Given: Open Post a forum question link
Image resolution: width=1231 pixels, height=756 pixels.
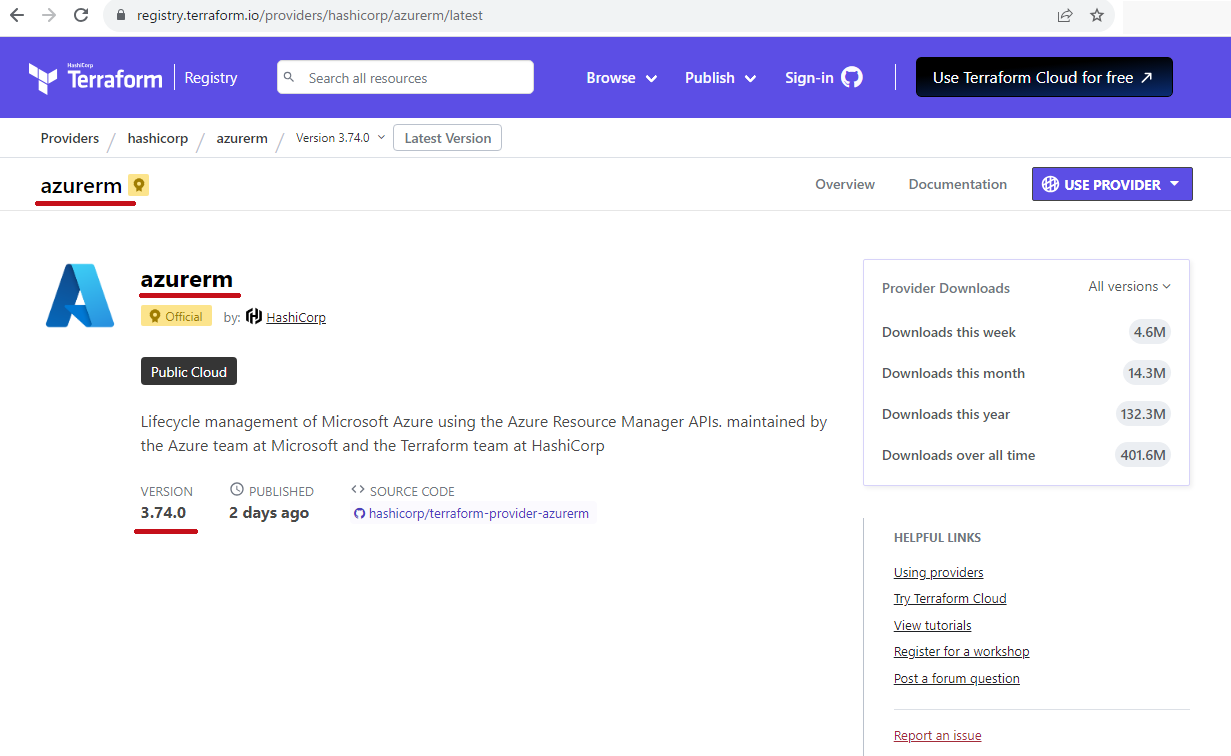Looking at the screenshot, I should click(x=957, y=679).
